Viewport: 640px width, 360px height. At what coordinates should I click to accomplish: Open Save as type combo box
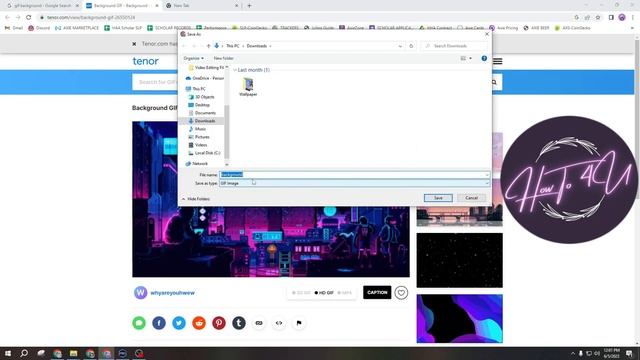coord(354,183)
